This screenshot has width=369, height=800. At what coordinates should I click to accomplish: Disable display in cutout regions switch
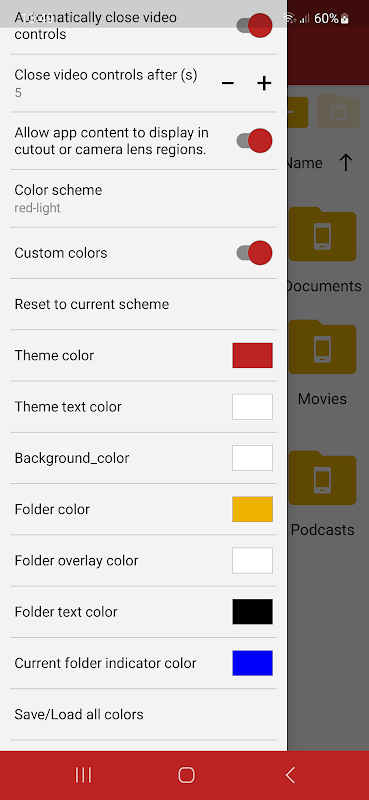coord(254,141)
